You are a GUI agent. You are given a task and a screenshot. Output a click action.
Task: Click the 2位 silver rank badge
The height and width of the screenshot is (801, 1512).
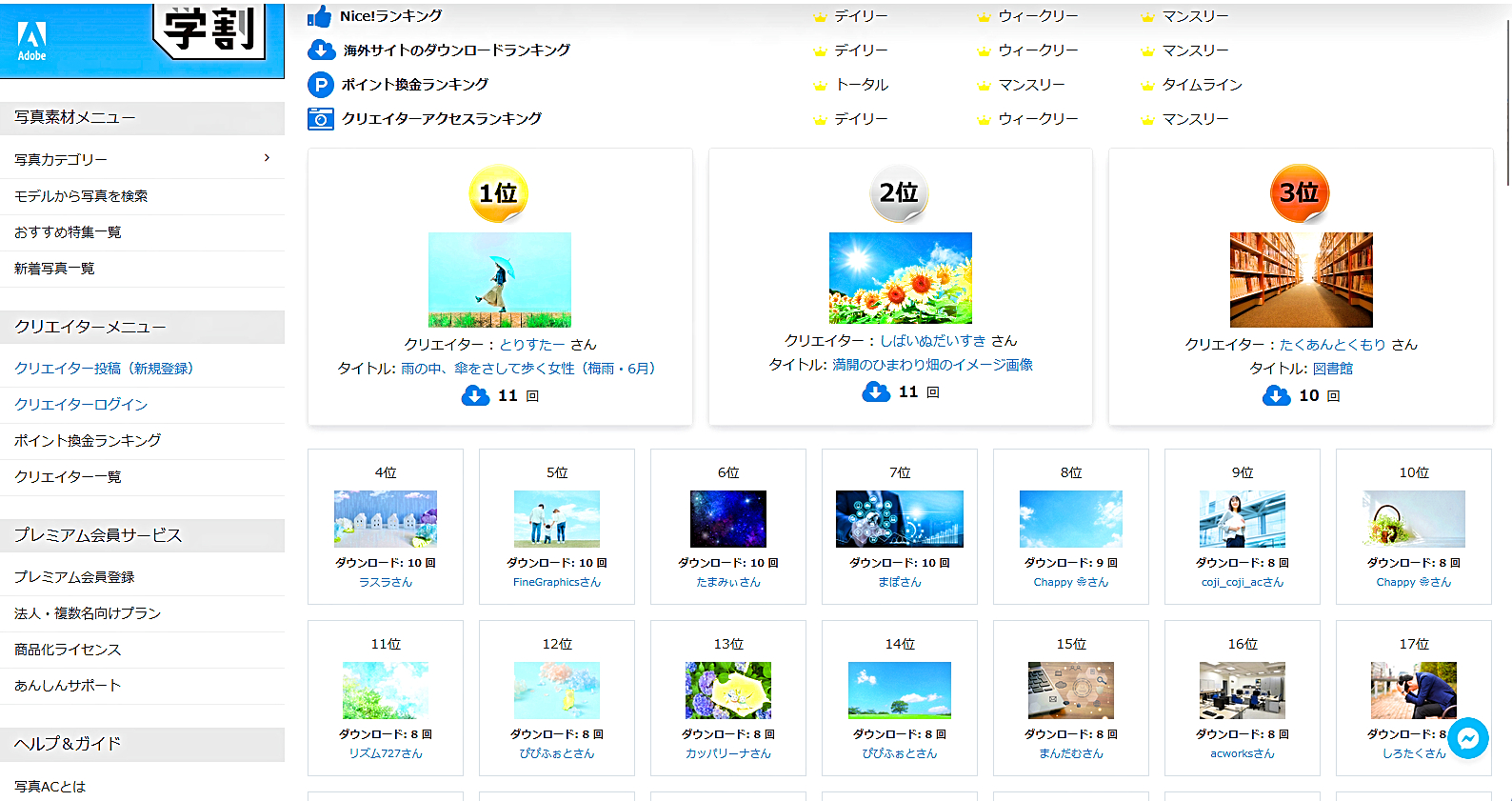pyautogui.click(x=899, y=194)
